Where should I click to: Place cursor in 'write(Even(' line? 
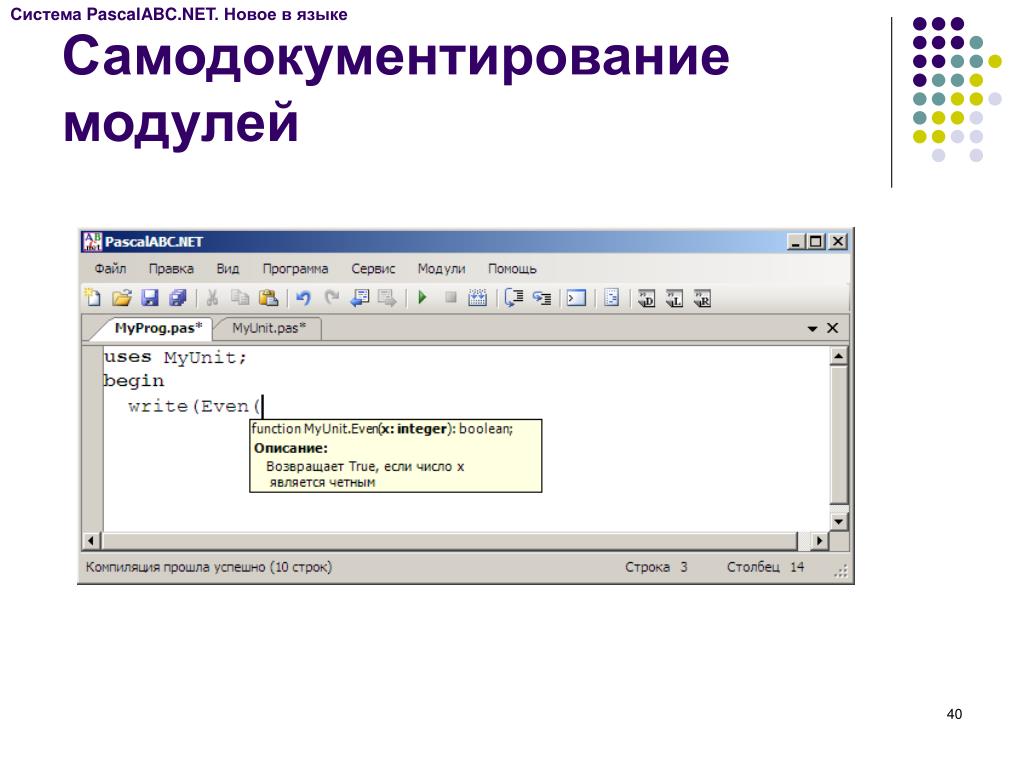[195, 406]
